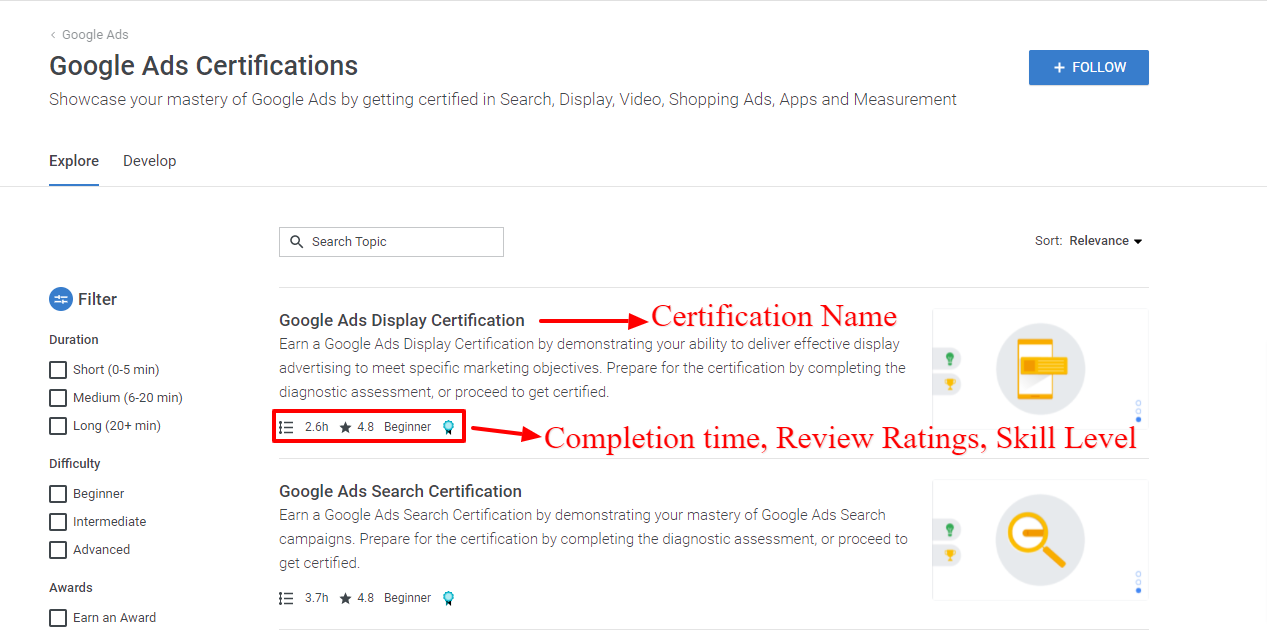Click the Filter heading label
The image size is (1267, 641).
tap(97, 299)
